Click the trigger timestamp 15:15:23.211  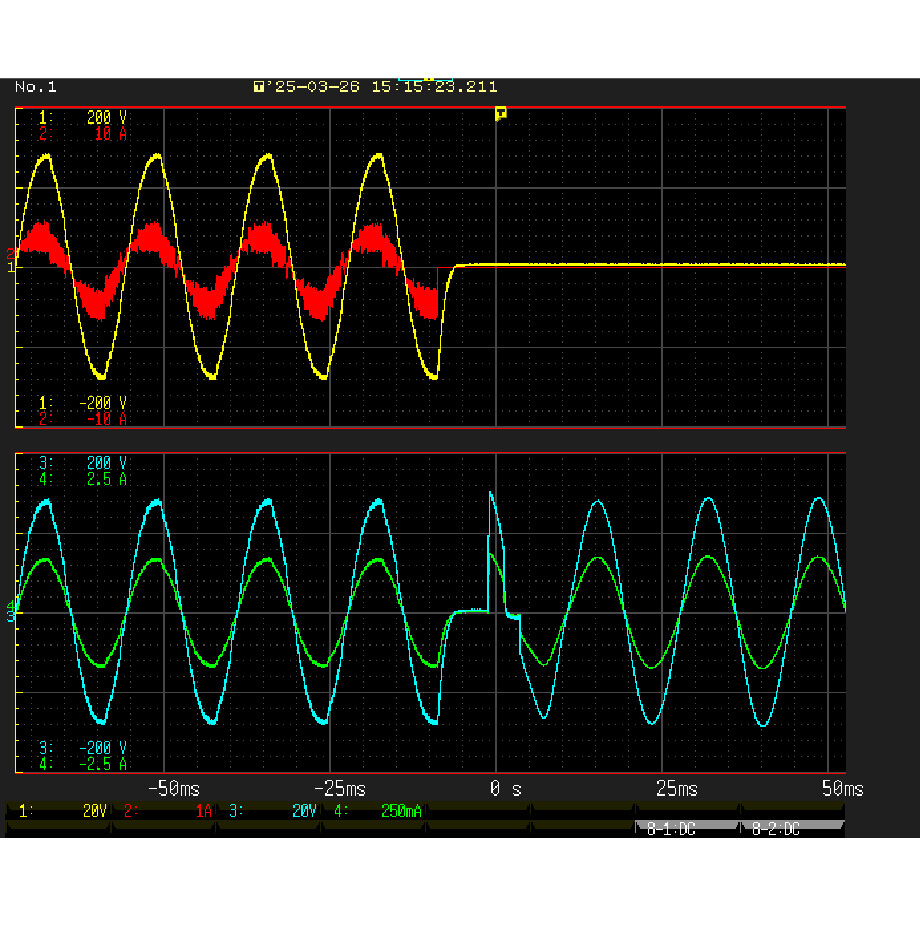434,87
